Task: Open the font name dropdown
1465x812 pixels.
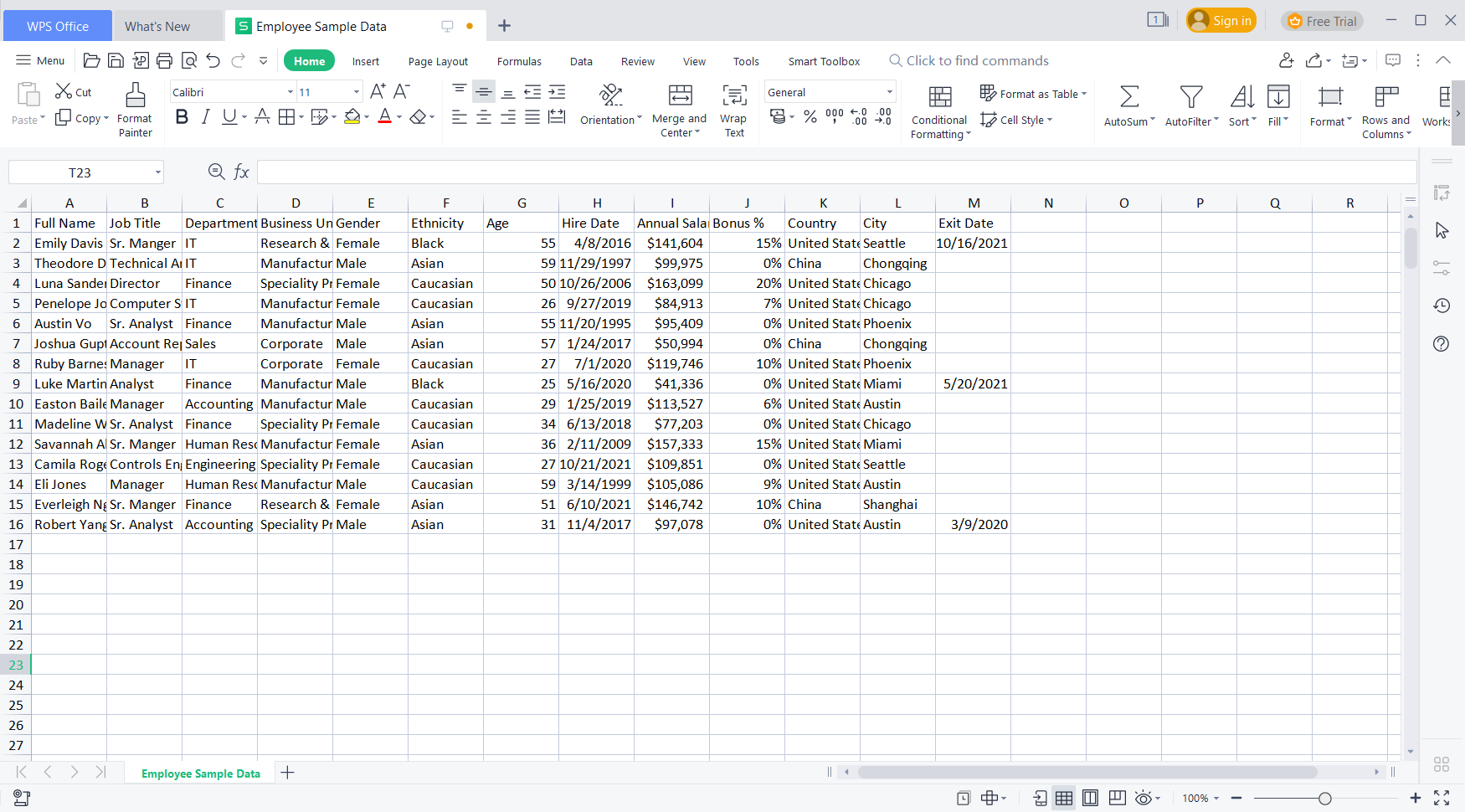Action: 289,91
